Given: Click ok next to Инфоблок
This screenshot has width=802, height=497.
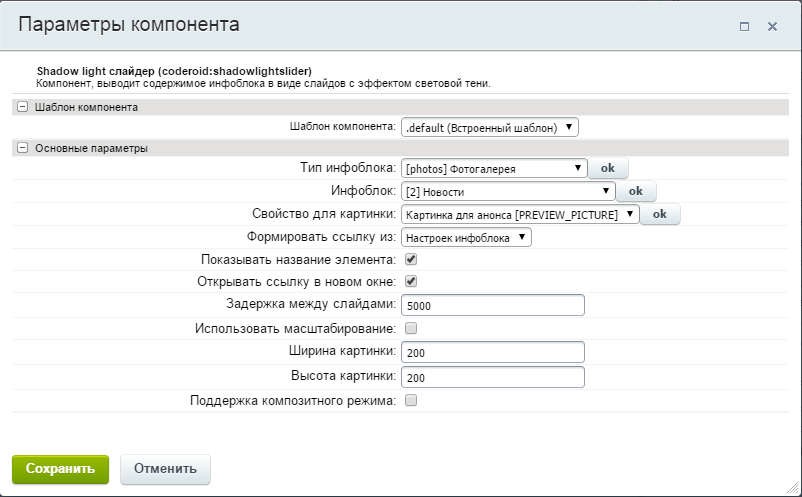Looking at the screenshot, I should (635, 191).
